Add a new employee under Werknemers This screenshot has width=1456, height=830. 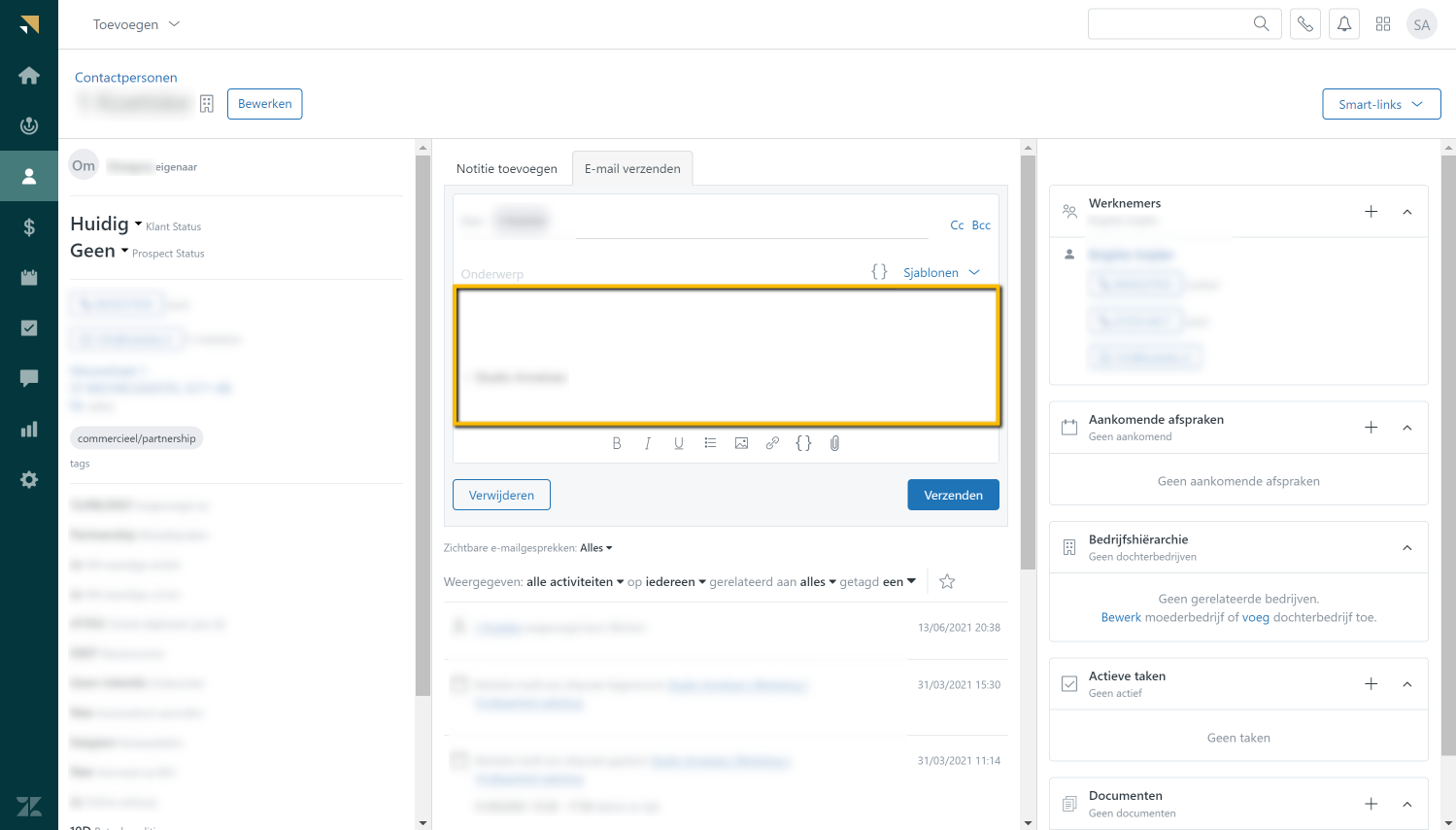(1371, 212)
